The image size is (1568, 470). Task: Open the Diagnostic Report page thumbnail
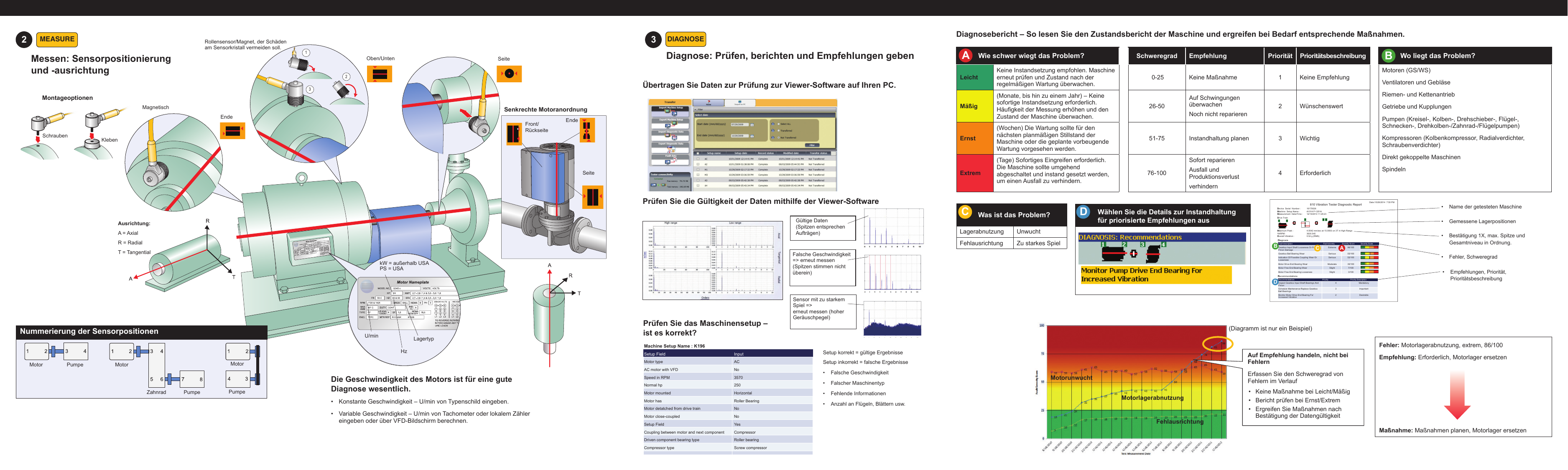pos(1333,251)
